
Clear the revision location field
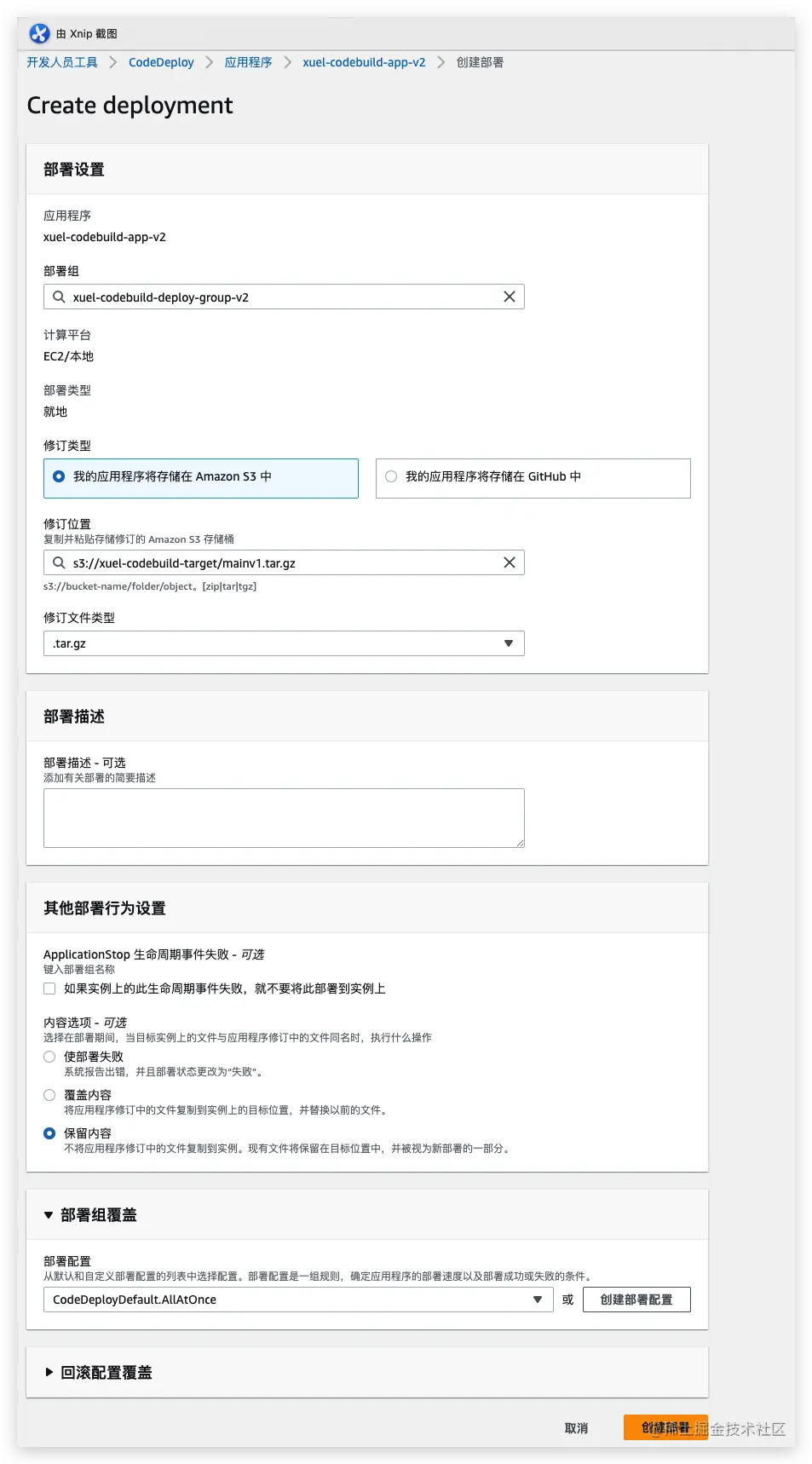(x=510, y=562)
